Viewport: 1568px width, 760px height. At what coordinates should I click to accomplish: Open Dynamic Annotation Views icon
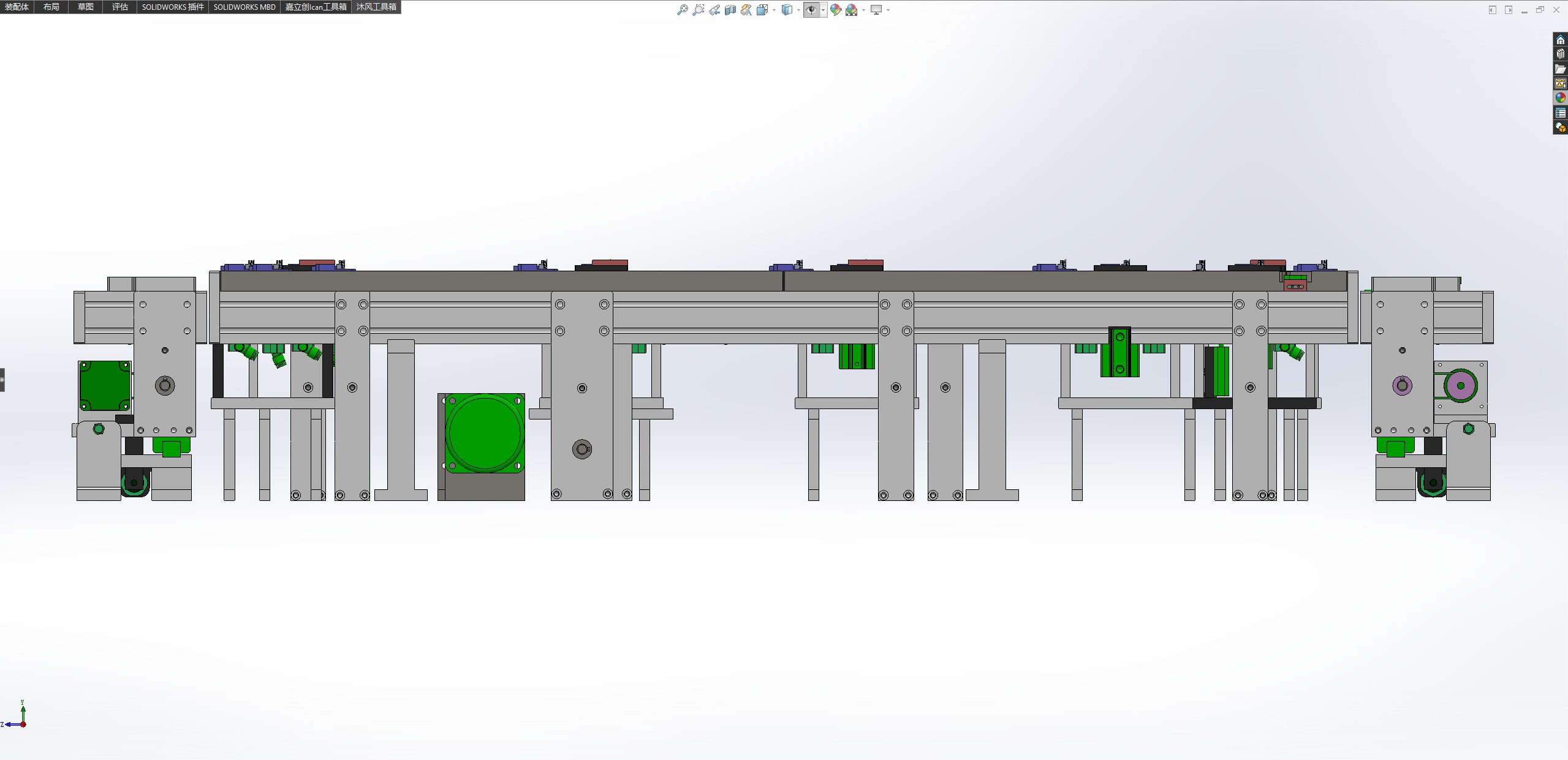[746, 10]
